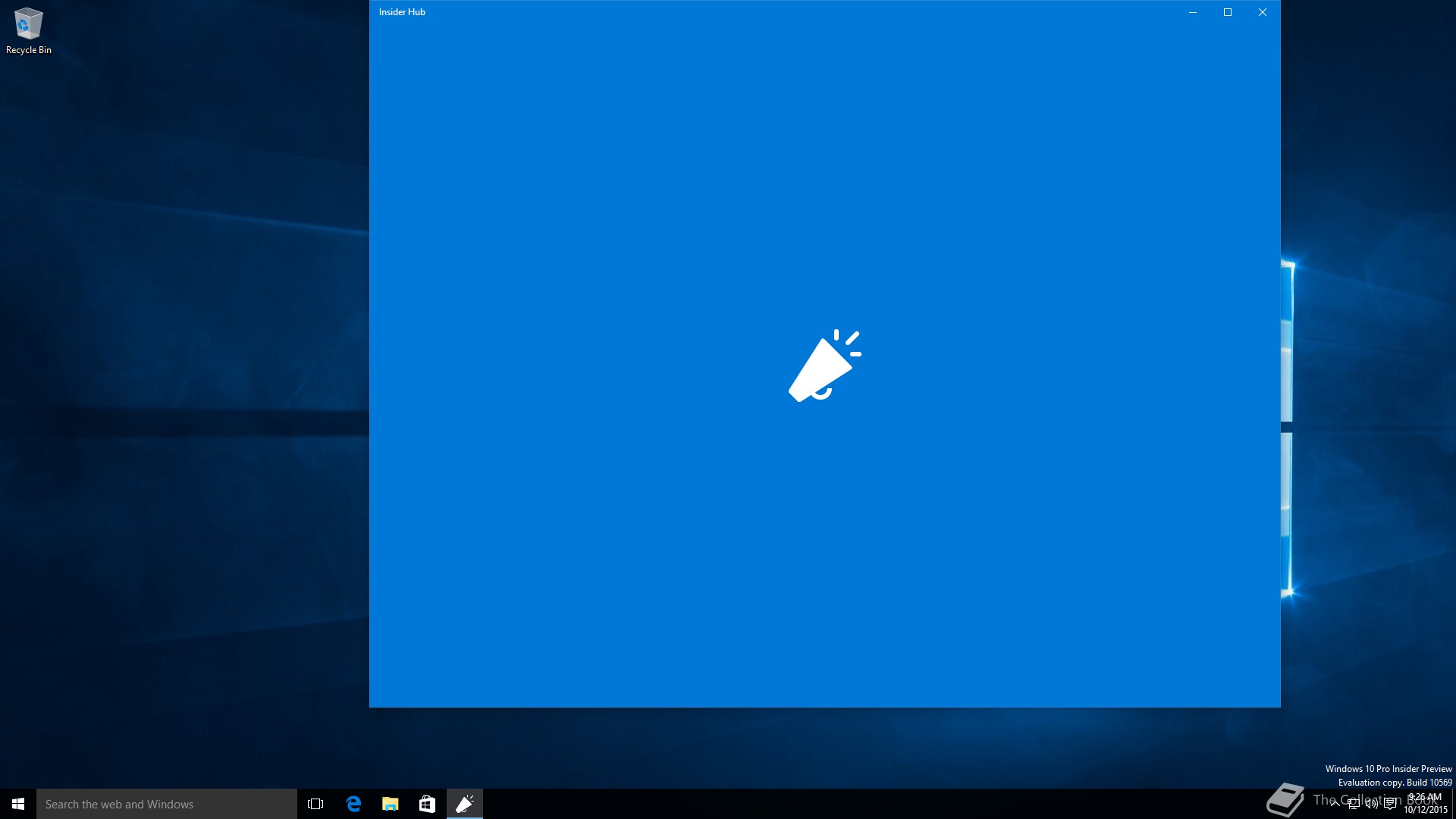Image resolution: width=1456 pixels, height=819 pixels.
Task: Open the Windows Start menu
Action: pos(18,804)
